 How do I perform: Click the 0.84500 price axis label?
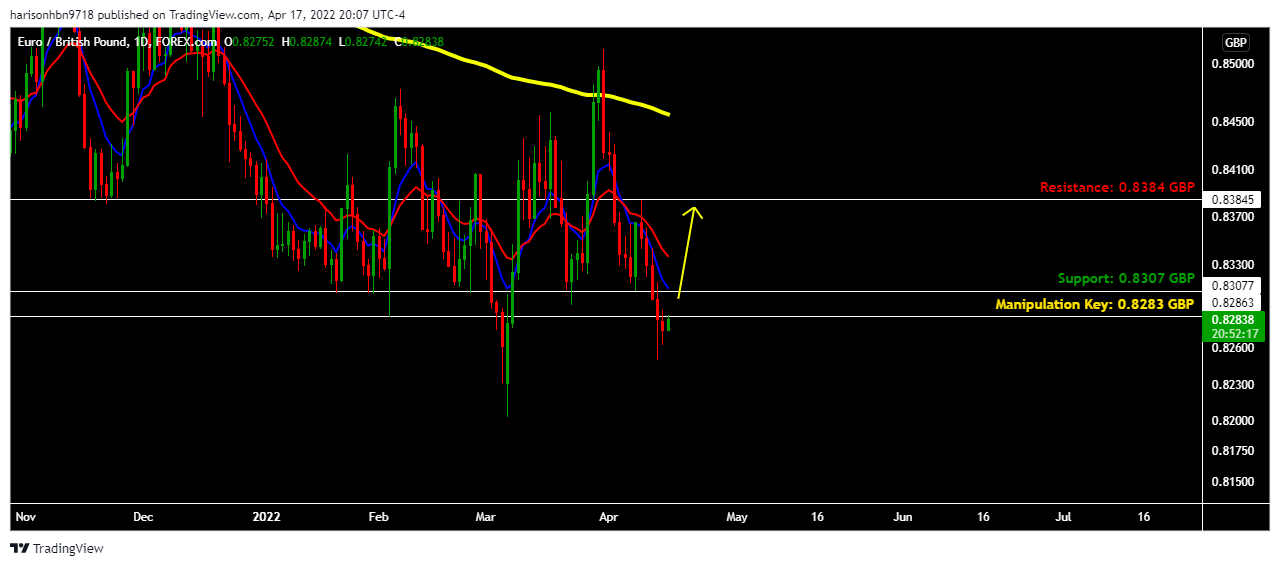click(1232, 122)
